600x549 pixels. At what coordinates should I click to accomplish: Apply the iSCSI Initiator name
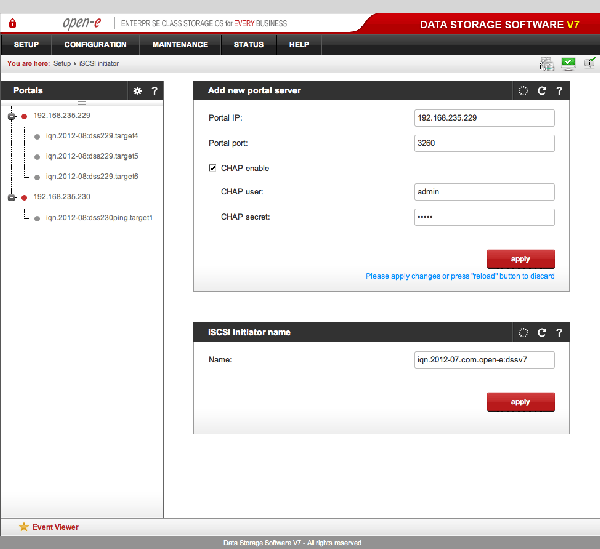pos(520,402)
